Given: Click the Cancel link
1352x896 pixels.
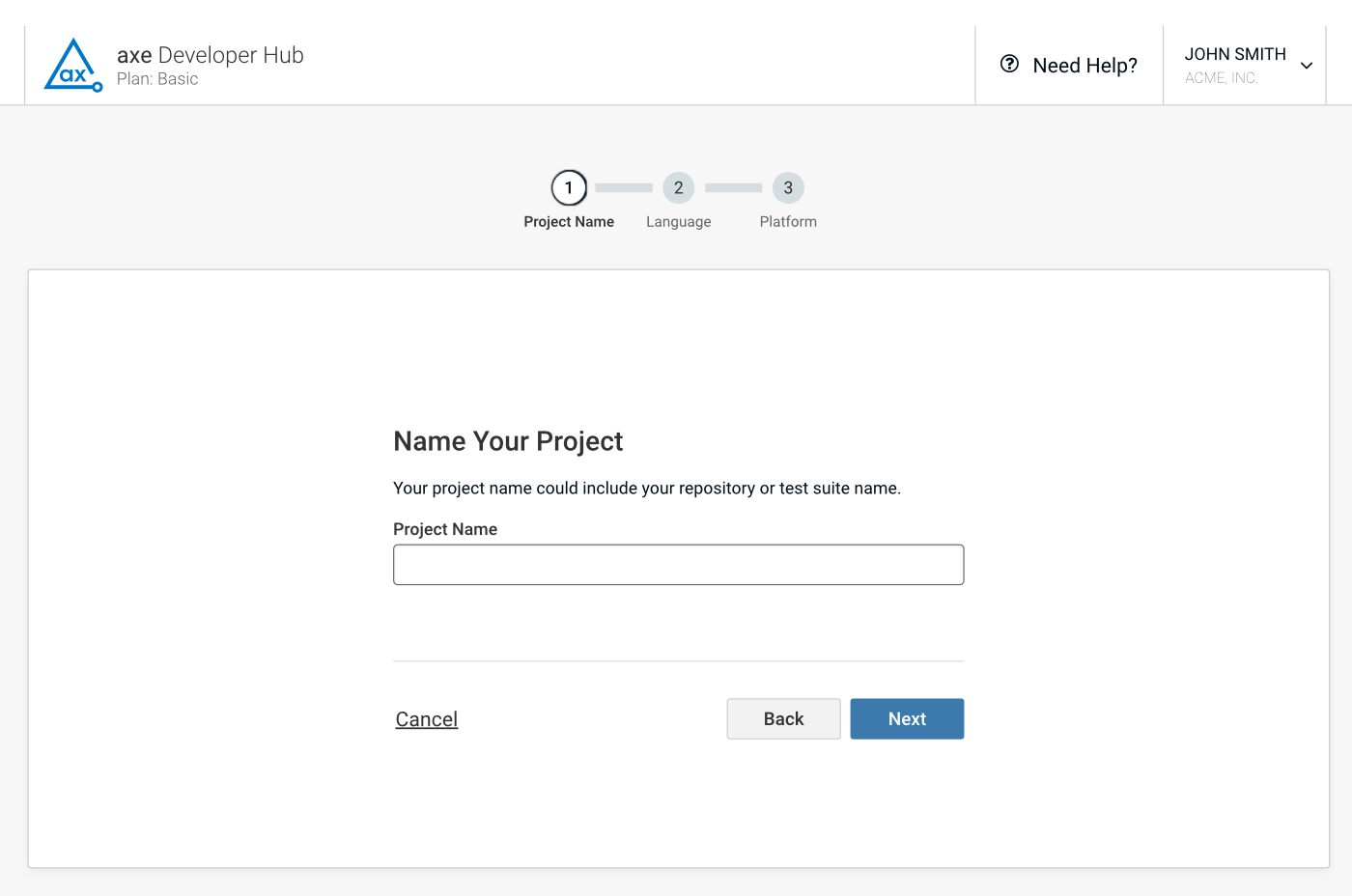Looking at the screenshot, I should (426, 718).
